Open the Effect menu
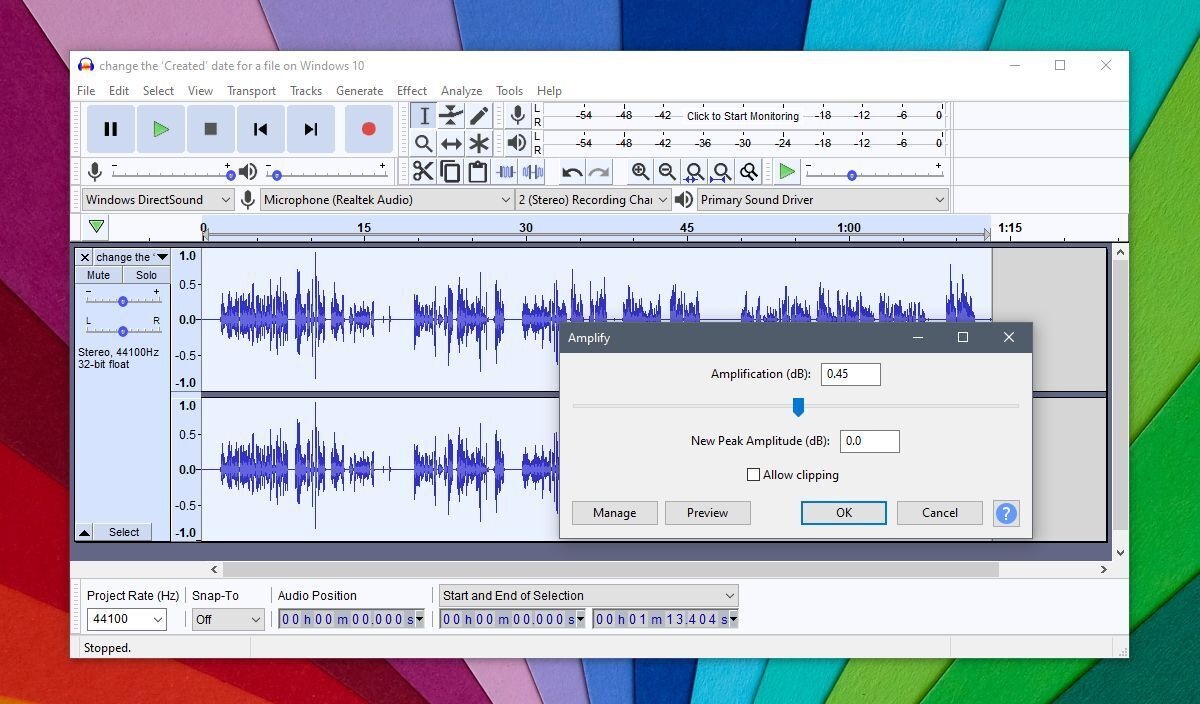Screen dimensions: 1200x704 [x=411, y=90]
